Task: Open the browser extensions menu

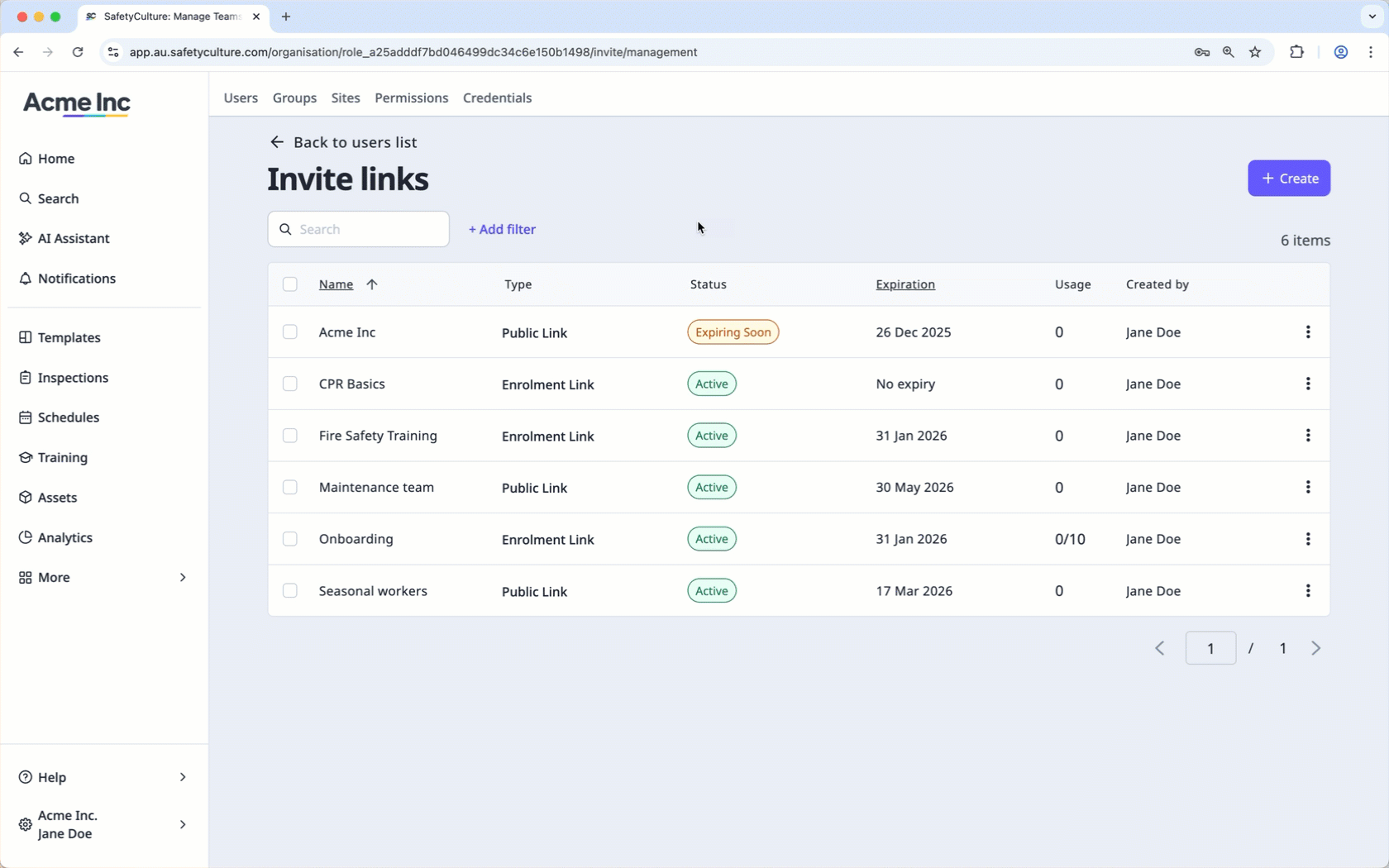Action: click(1296, 52)
